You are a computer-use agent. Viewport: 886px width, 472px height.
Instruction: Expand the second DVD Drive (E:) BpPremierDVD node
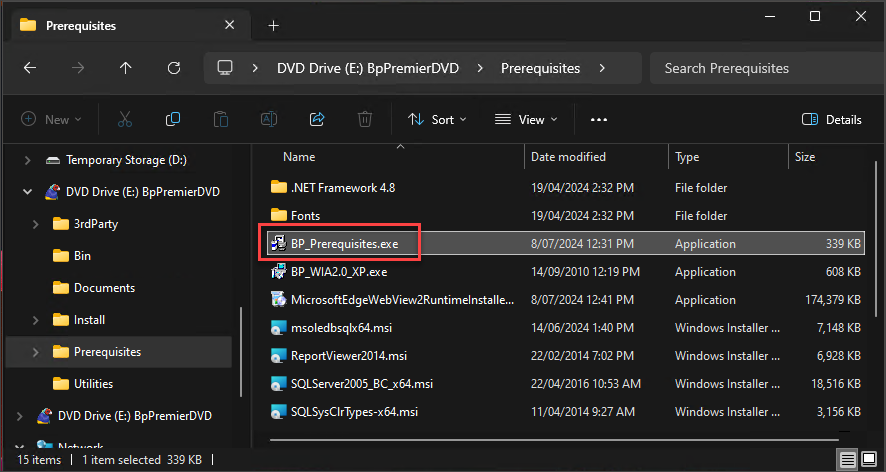(x=20, y=416)
